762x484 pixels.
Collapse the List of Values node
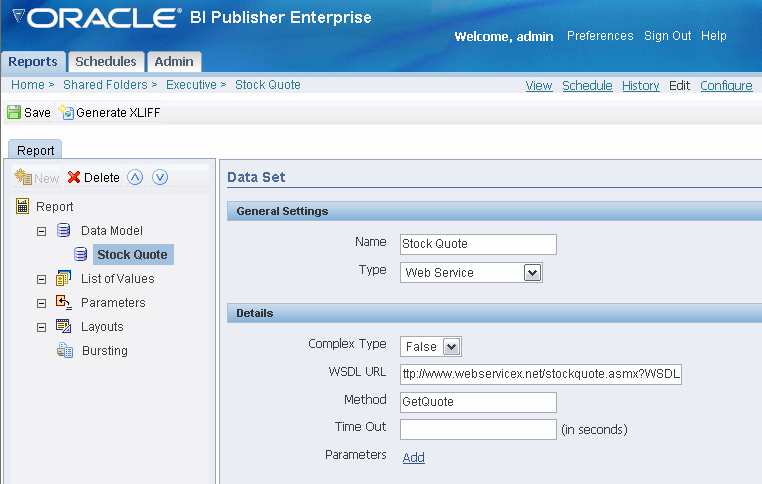point(42,279)
